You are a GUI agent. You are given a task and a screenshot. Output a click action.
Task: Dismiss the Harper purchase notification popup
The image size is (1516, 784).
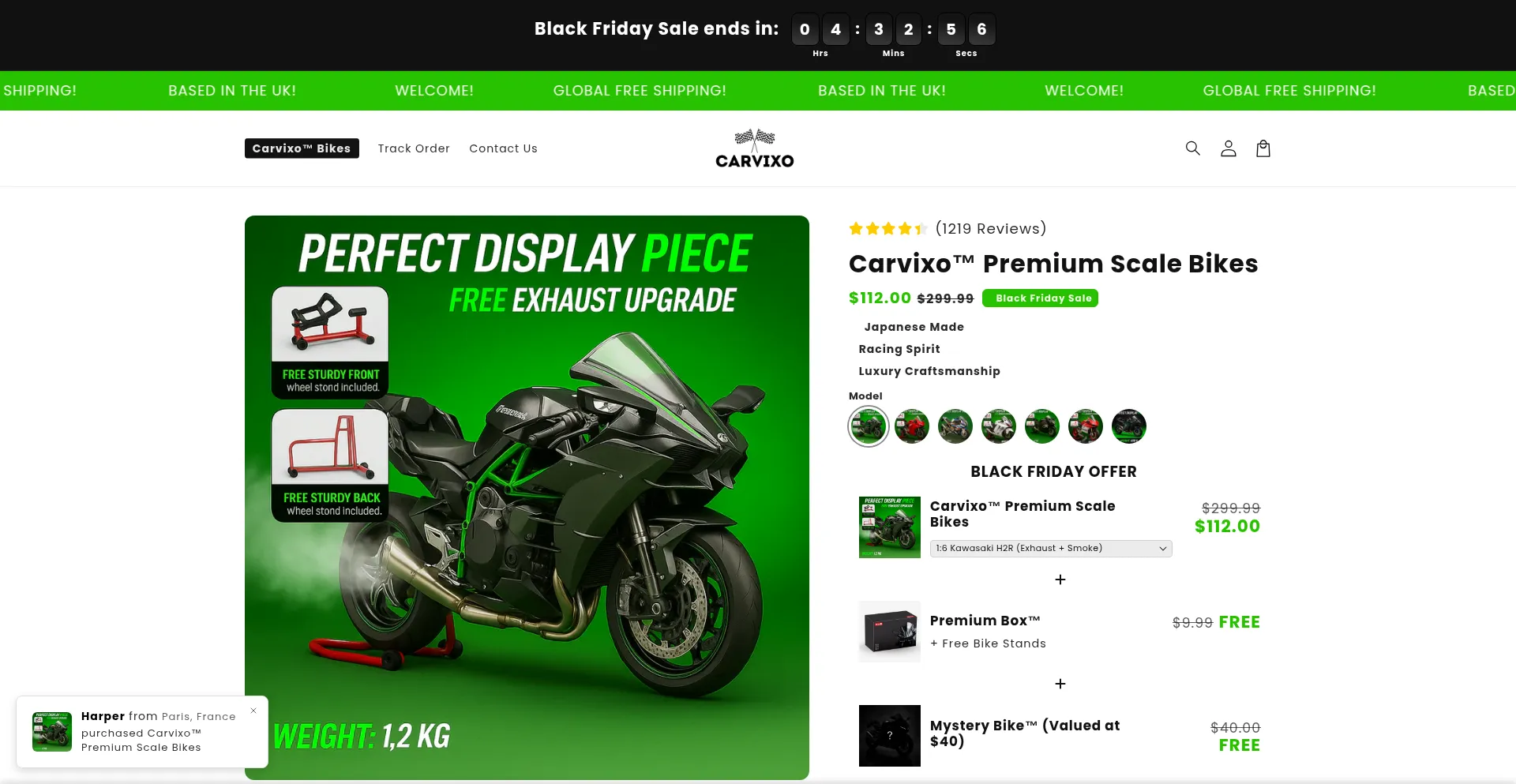tap(253, 711)
